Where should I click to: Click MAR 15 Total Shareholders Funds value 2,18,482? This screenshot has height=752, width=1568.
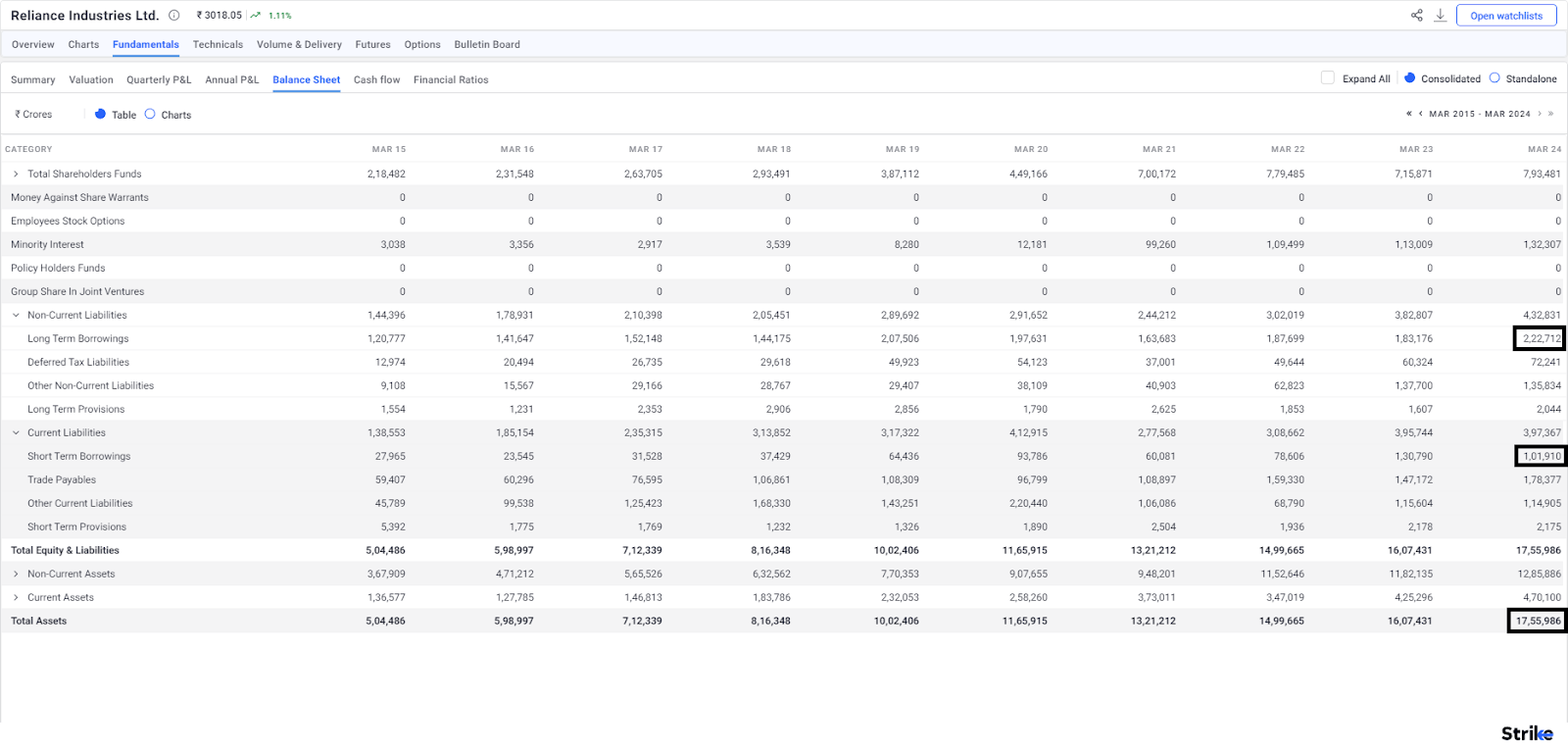coord(386,174)
